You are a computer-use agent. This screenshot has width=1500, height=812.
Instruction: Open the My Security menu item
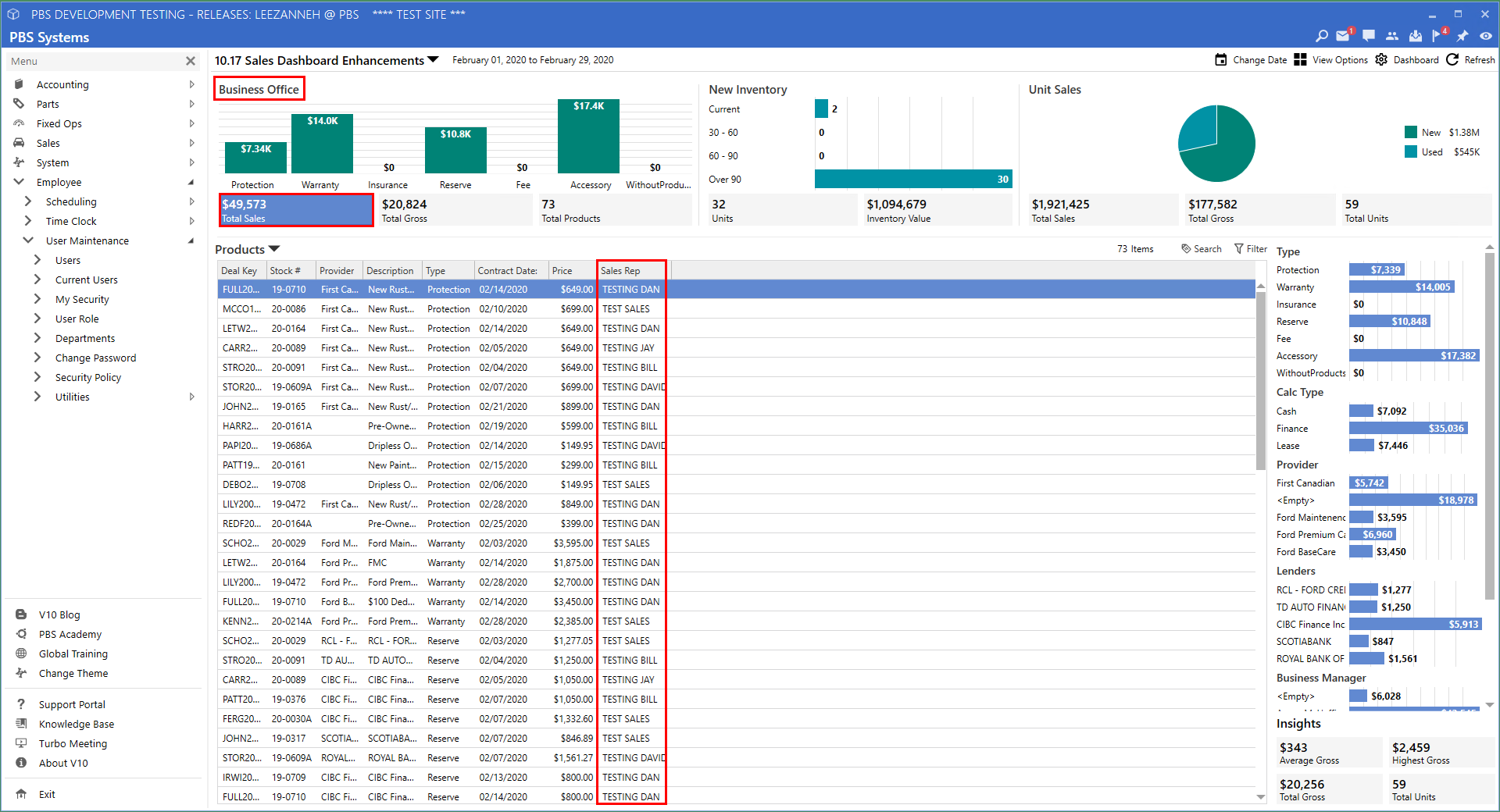[x=82, y=299]
